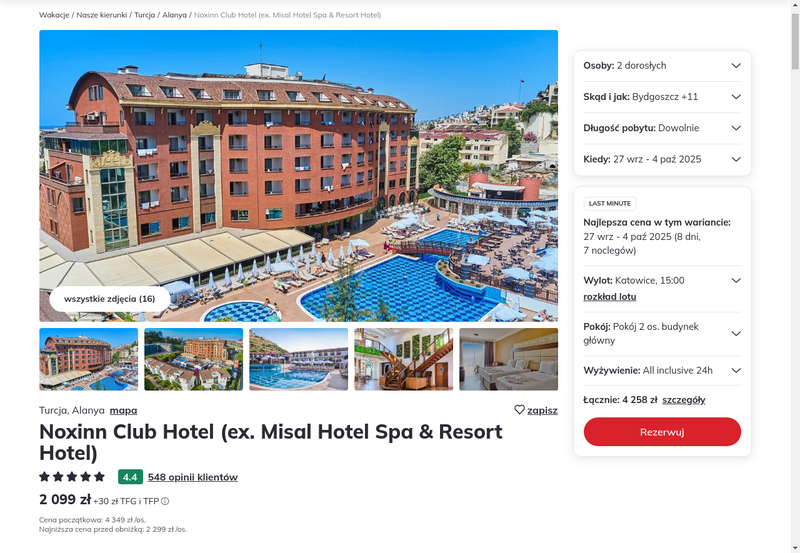Go to Alanya in breadcrumb
The width and height of the screenshot is (800, 553).
(174, 15)
